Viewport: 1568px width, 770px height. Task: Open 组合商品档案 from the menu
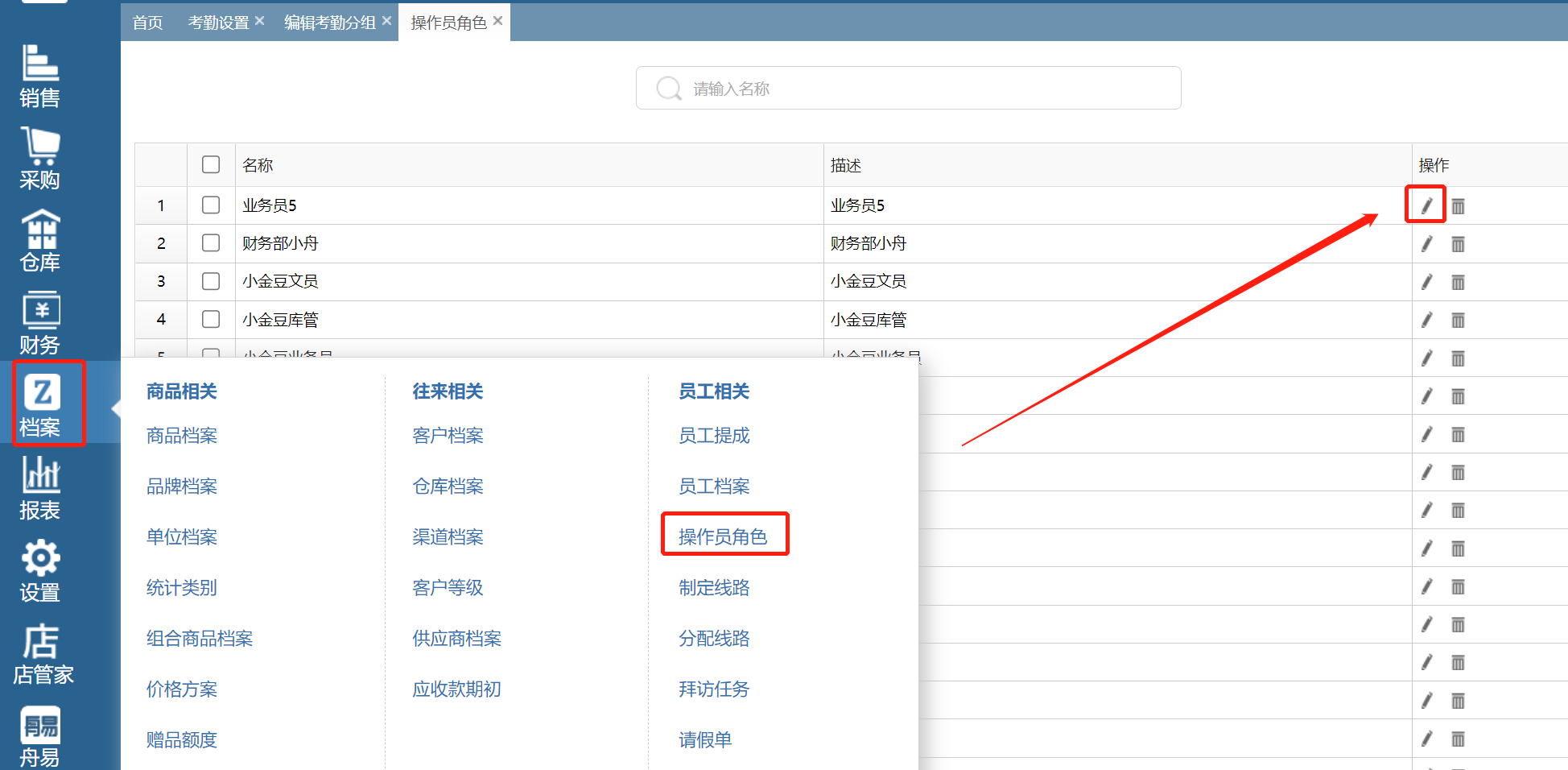200,639
